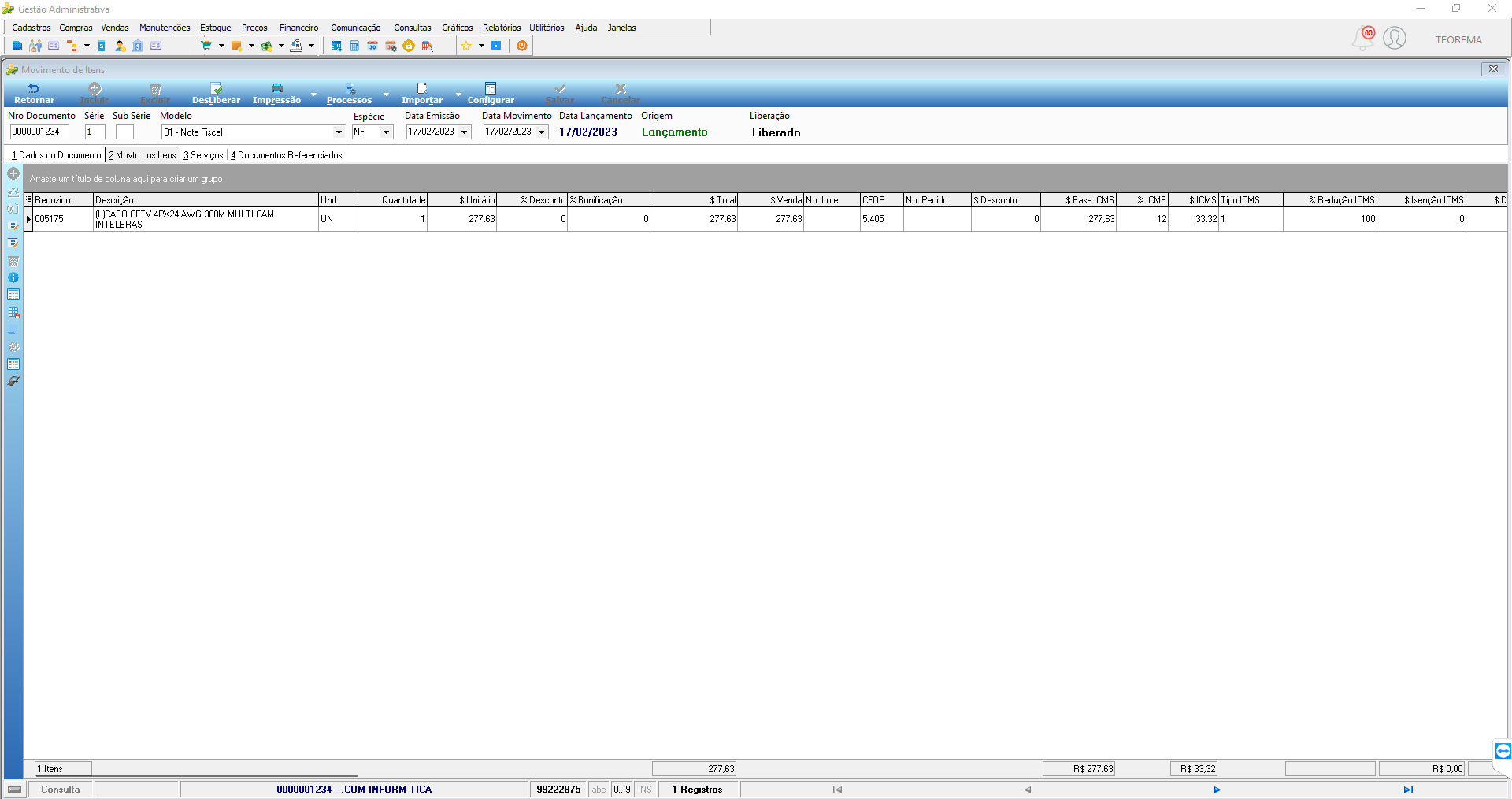Viewport: 1512px width, 799px height.
Task: Click the blue info square in main toolbar
Action: point(496,46)
